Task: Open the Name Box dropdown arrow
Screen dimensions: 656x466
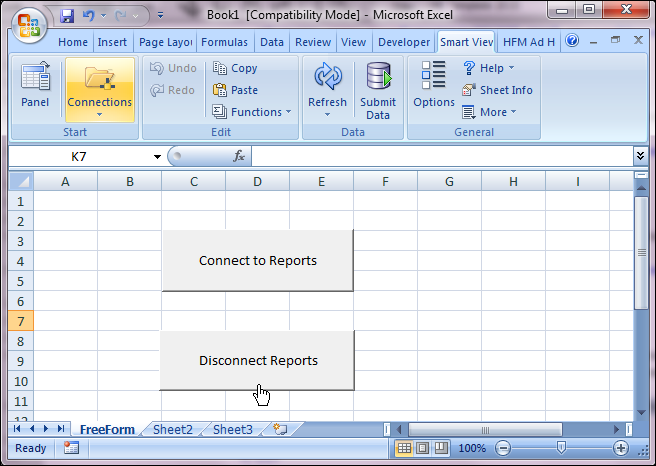Action: coord(157,156)
